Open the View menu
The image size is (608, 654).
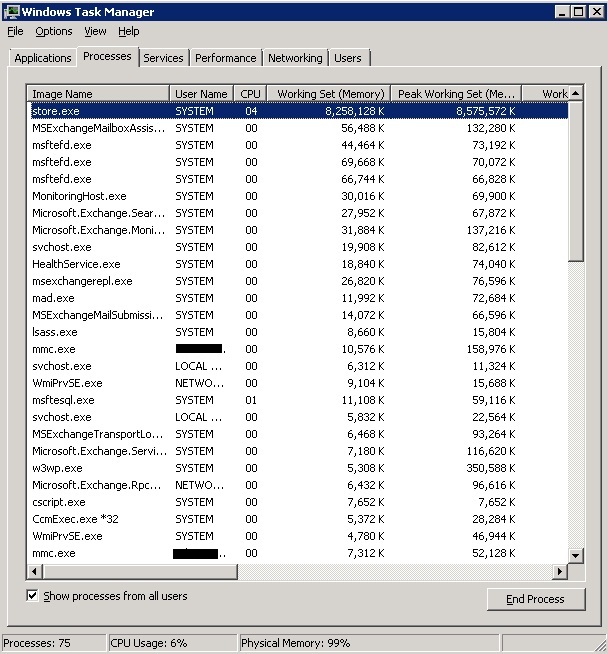95,31
